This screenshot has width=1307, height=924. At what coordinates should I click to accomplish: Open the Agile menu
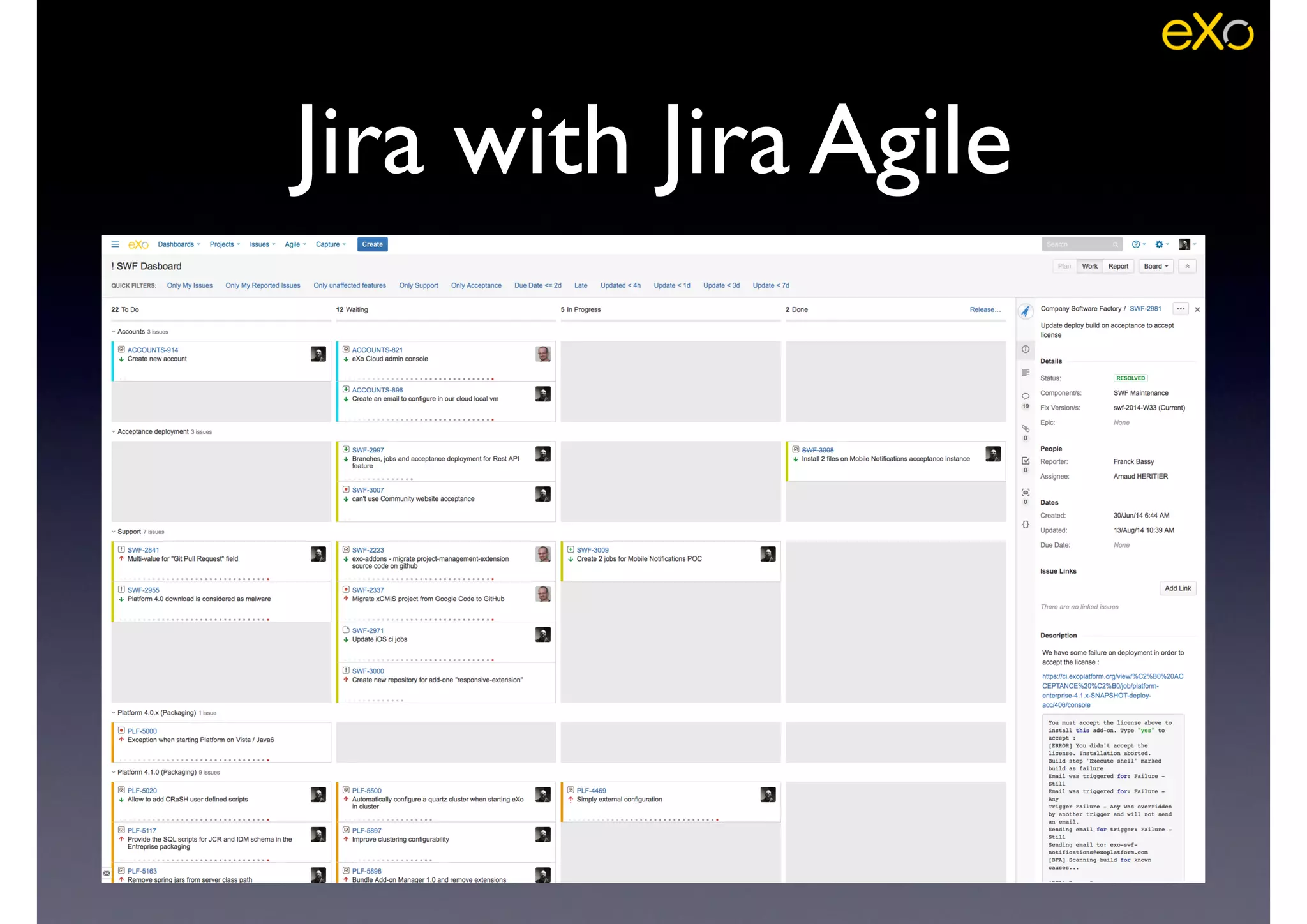(295, 244)
